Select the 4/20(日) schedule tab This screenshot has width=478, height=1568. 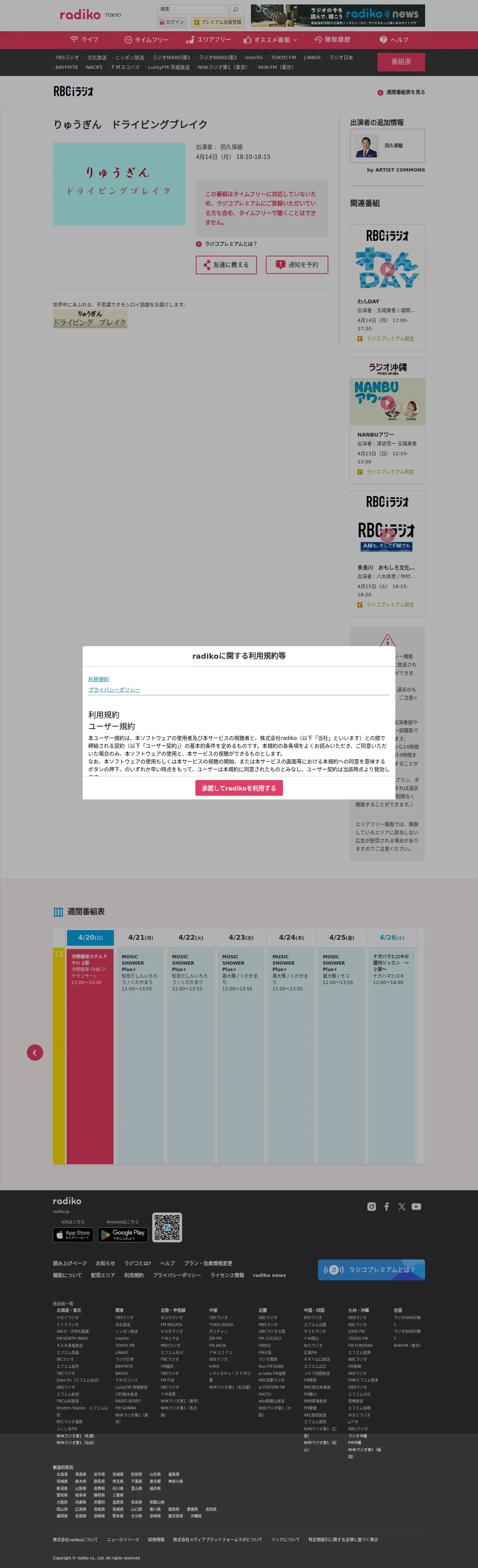(90, 938)
